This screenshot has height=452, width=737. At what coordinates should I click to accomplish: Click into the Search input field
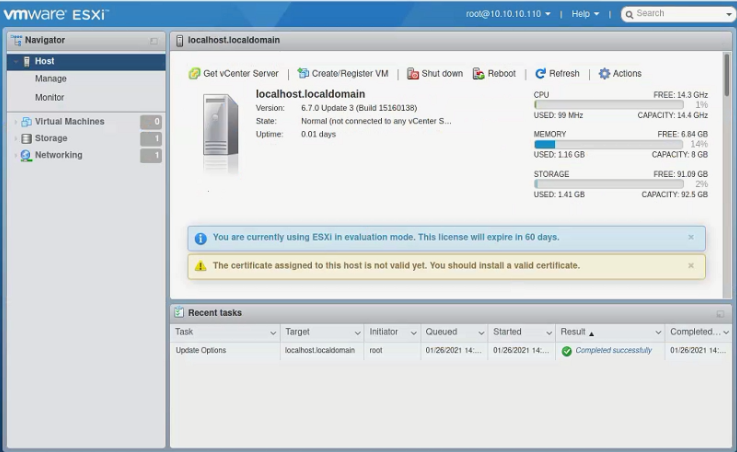pyautogui.click(x=679, y=14)
